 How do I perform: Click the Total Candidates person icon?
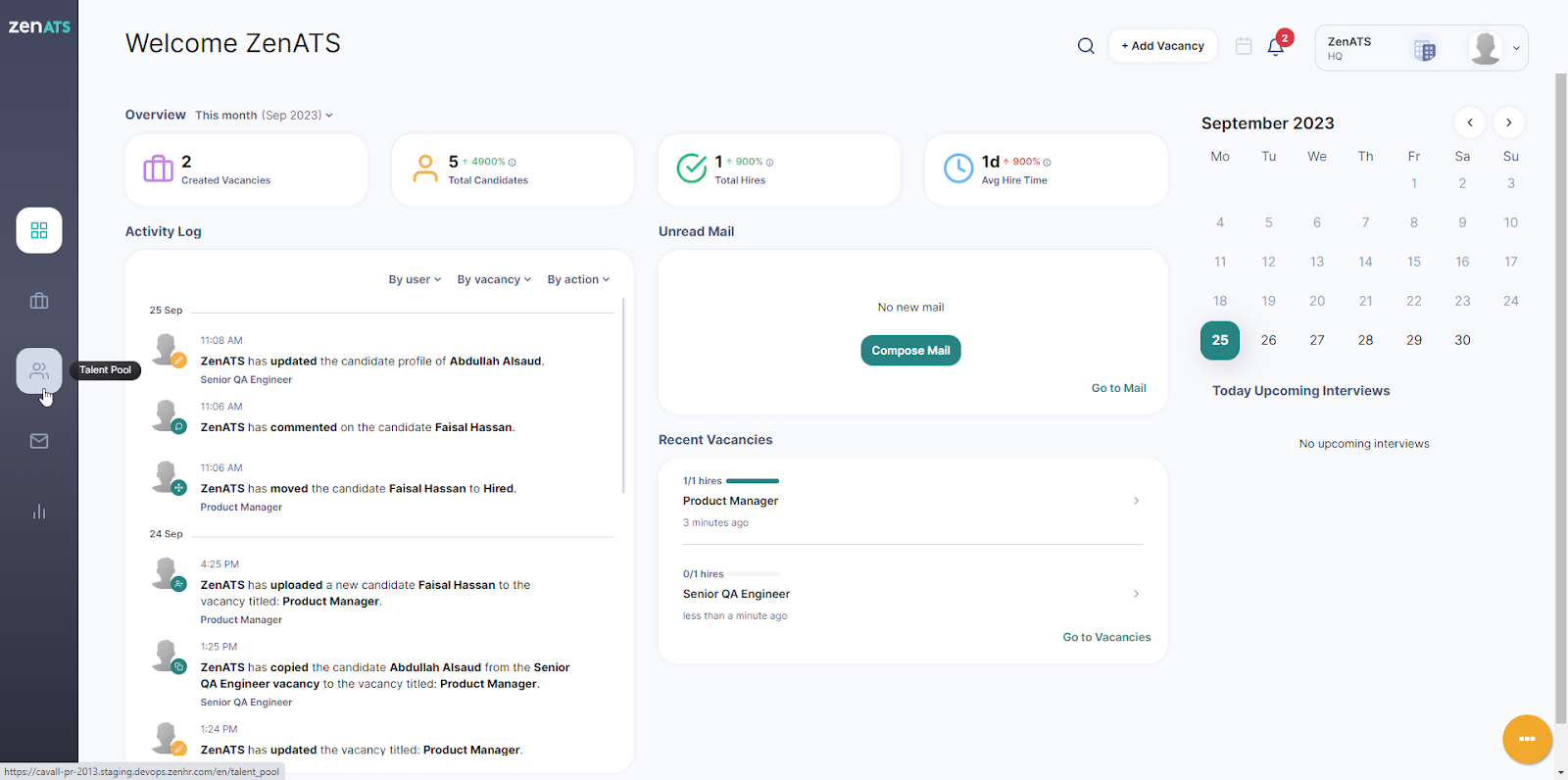(425, 169)
